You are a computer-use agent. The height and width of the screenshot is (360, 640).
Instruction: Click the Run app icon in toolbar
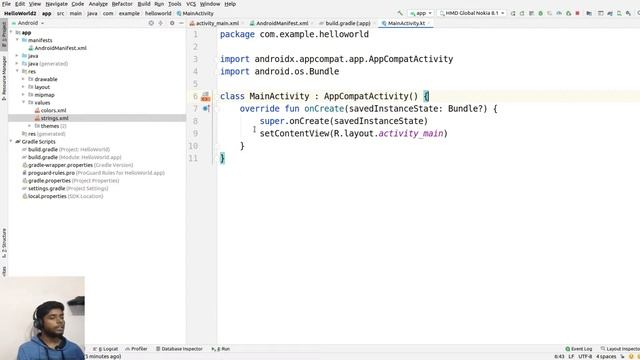click(x=513, y=13)
